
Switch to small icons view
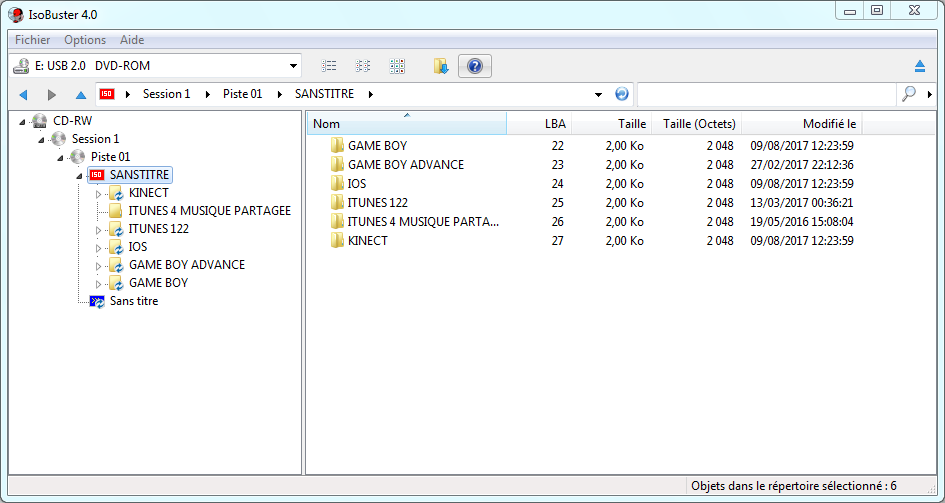363,66
